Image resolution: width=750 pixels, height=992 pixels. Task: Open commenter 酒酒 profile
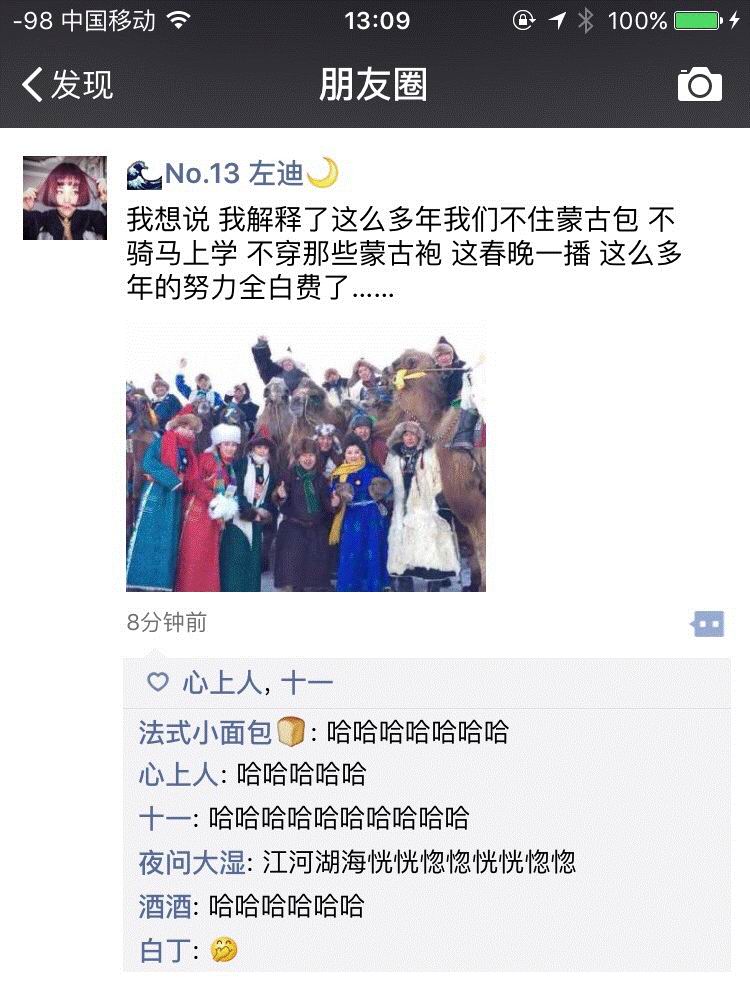pyautogui.click(x=165, y=906)
